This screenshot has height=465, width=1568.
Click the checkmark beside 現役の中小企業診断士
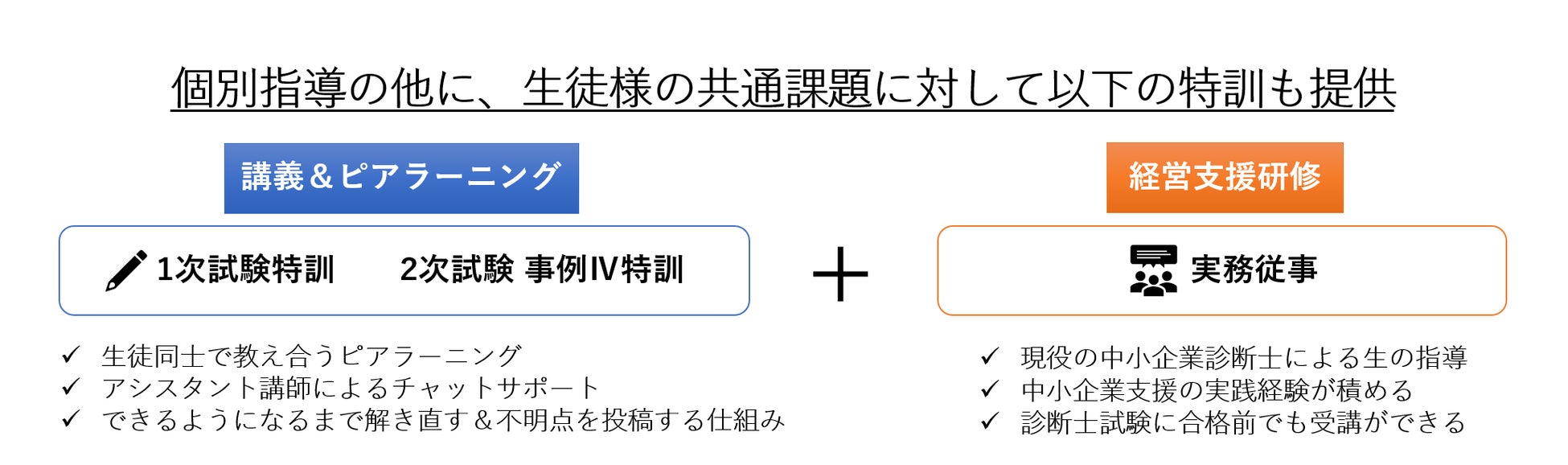point(990,356)
